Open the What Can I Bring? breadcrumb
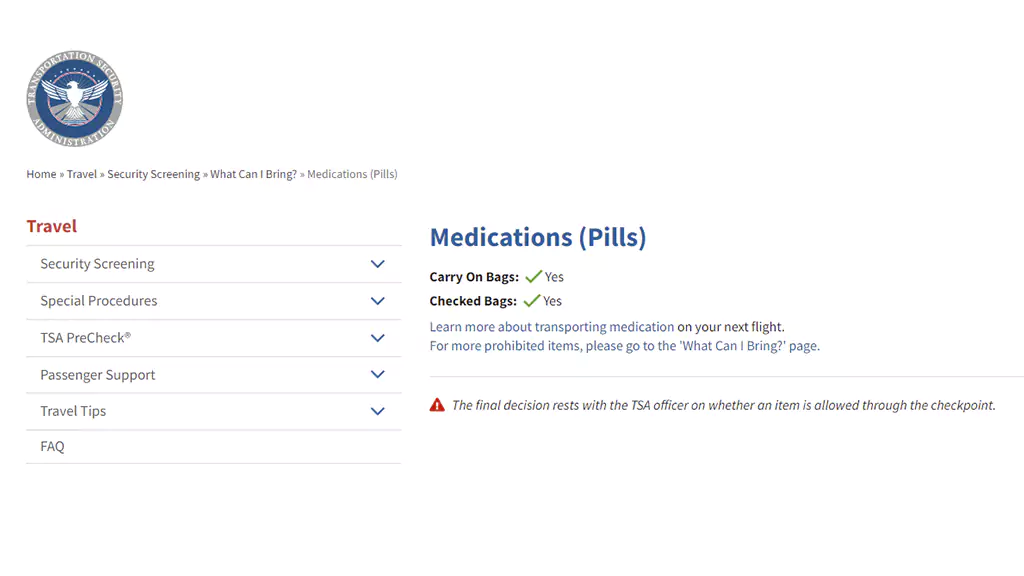Image resolution: width=1024 pixels, height=576 pixels. click(253, 174)
